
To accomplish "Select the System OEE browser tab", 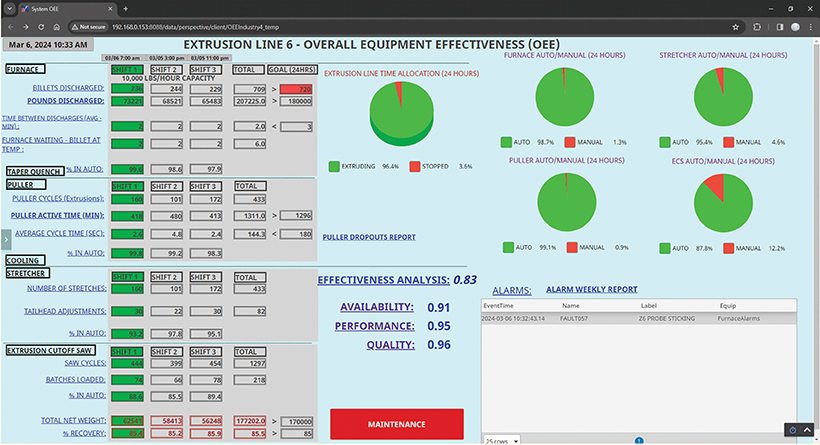I will pyautogui.click(x=67, y=9).
